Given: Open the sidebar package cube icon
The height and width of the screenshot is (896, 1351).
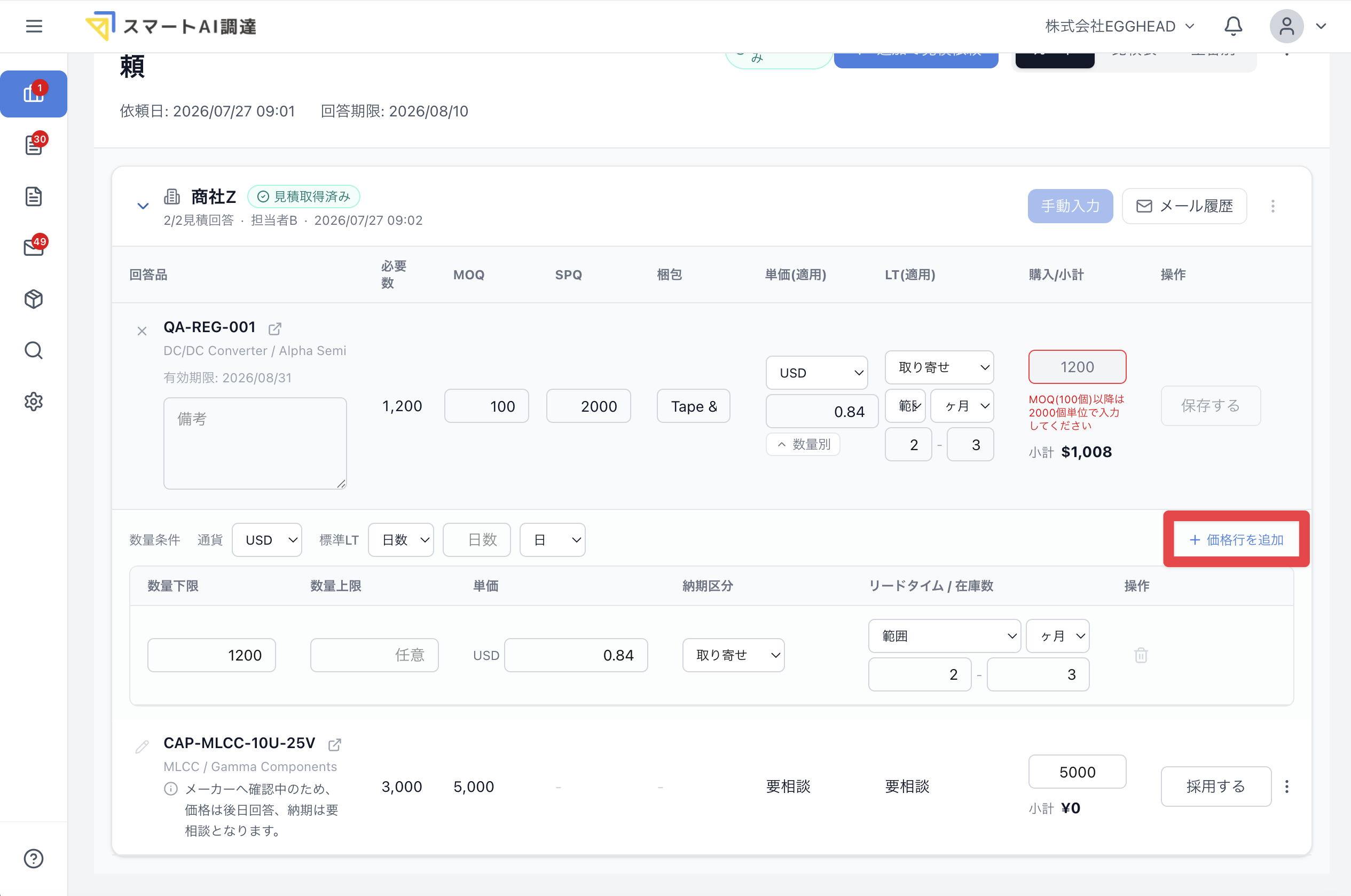Looking at the screenshot, I should coord(34,299).
